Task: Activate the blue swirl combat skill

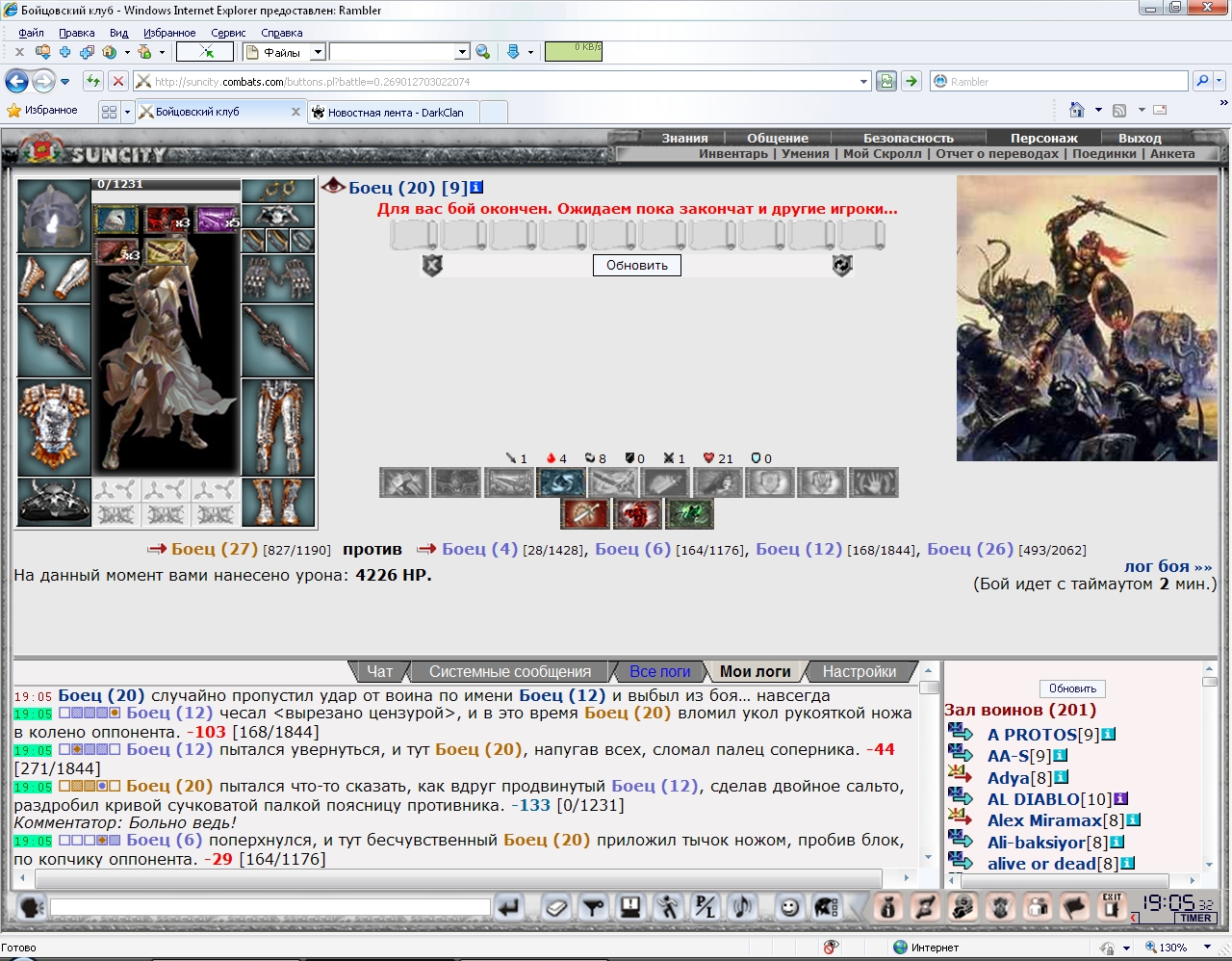Action: 561,482
